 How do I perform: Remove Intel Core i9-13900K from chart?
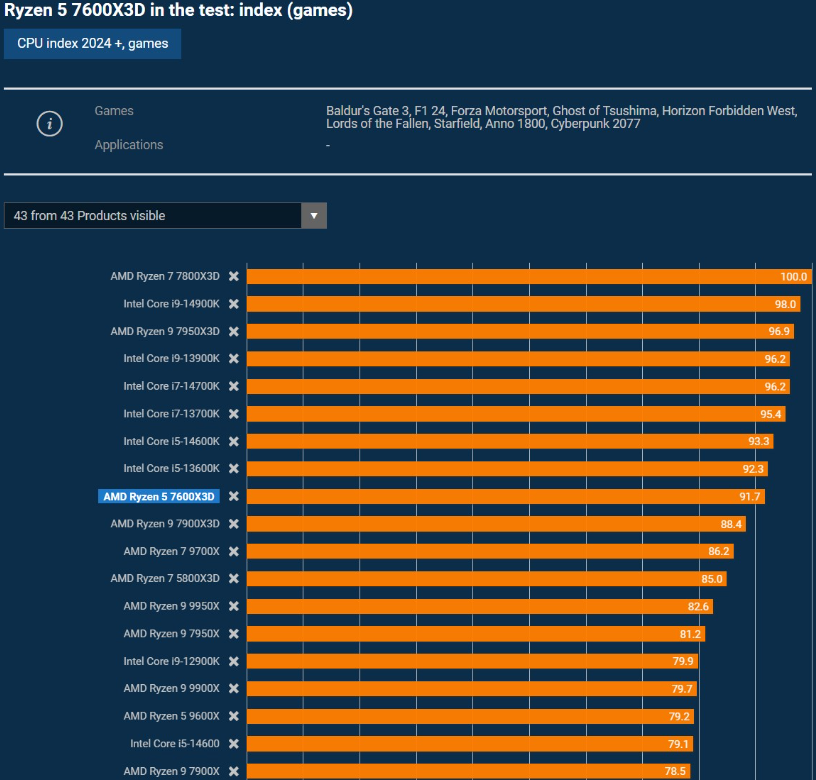234,359
